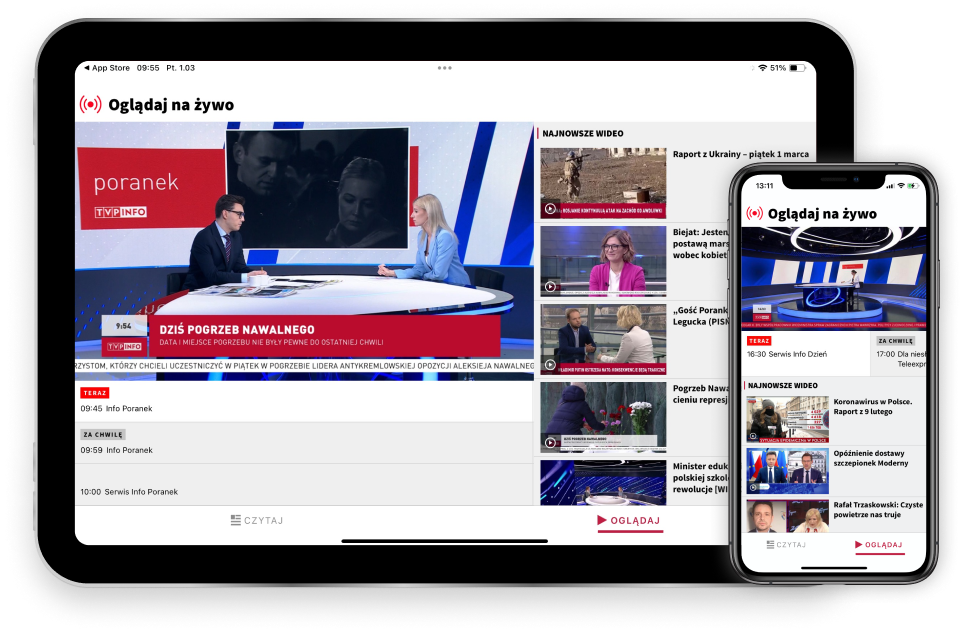Open the live Poranek video stream on iPad

point(304,251)
